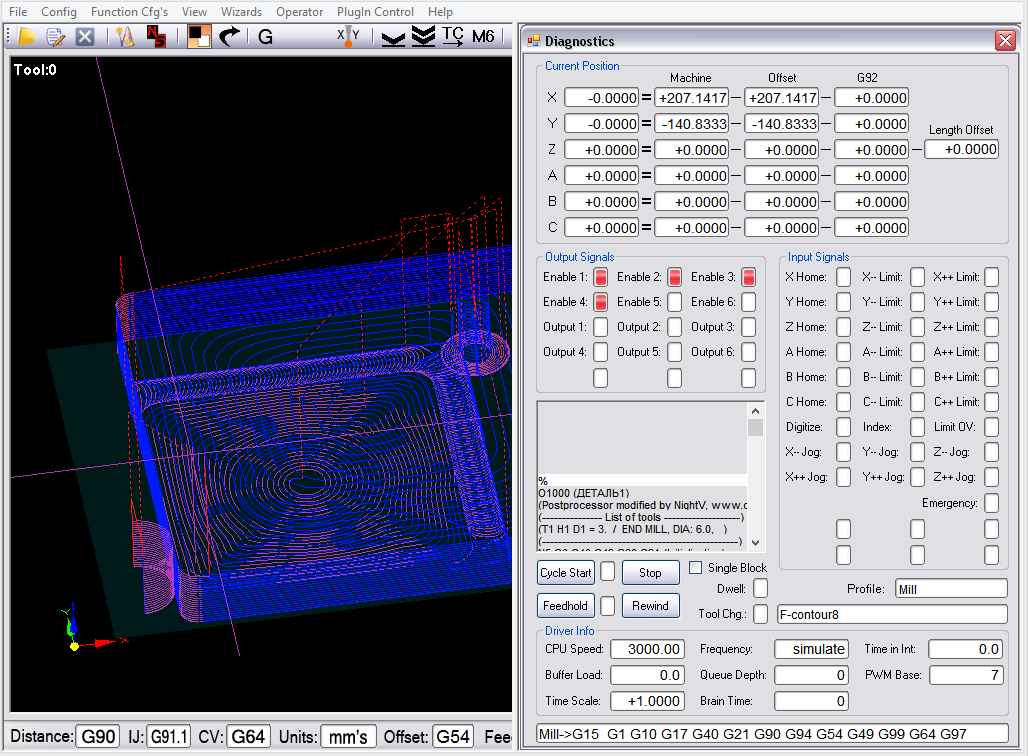
Task: Click the CPU Speed input field
Action: point(648,649)
